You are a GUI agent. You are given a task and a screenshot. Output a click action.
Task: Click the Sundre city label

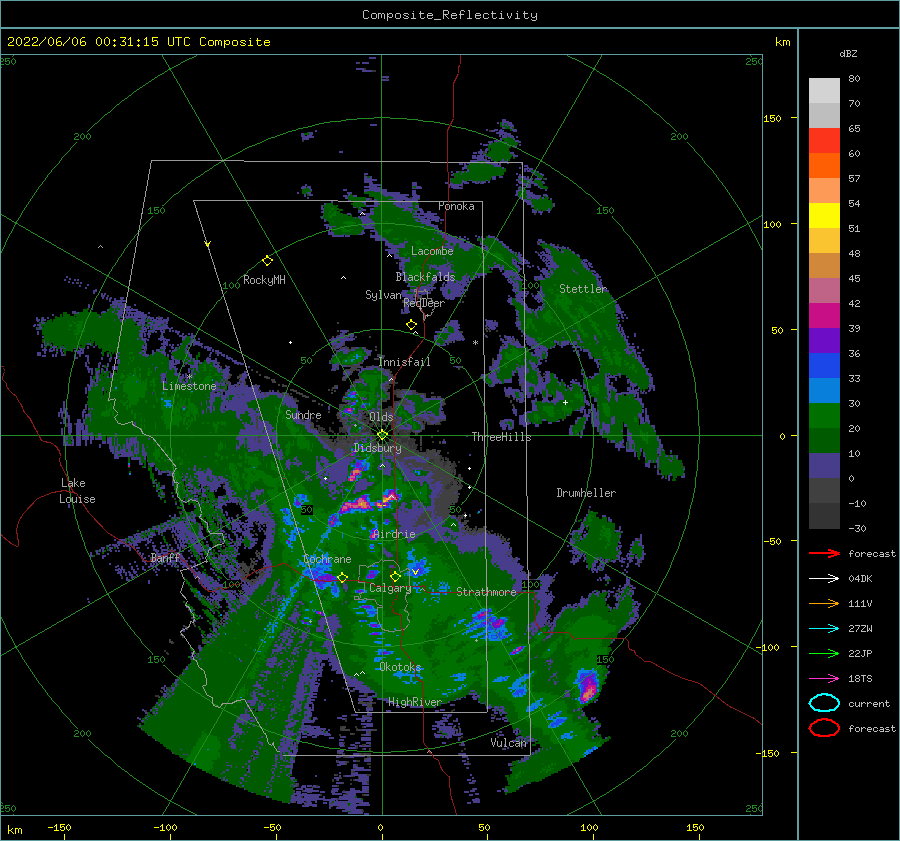303,415
